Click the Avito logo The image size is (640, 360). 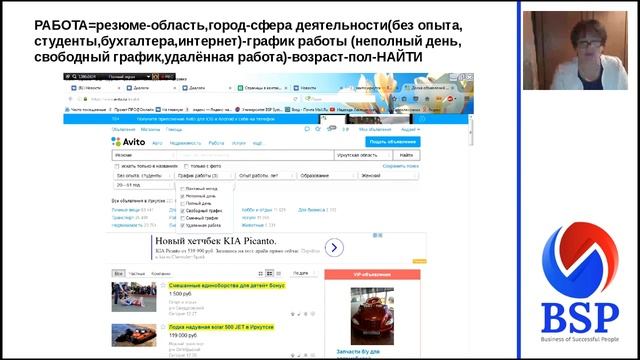(x=128, y=142)
